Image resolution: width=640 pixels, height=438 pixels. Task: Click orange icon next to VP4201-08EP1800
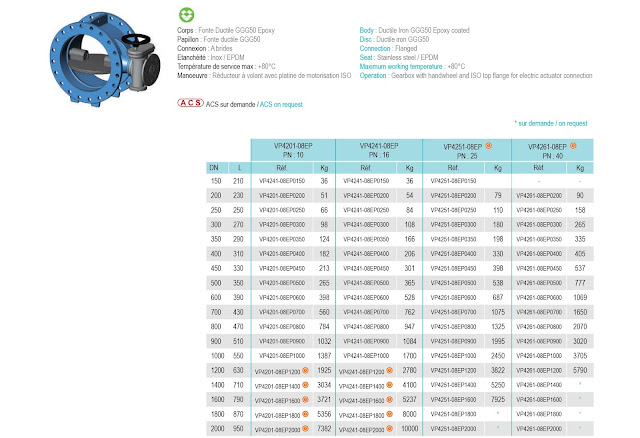(x=305, y=414)
